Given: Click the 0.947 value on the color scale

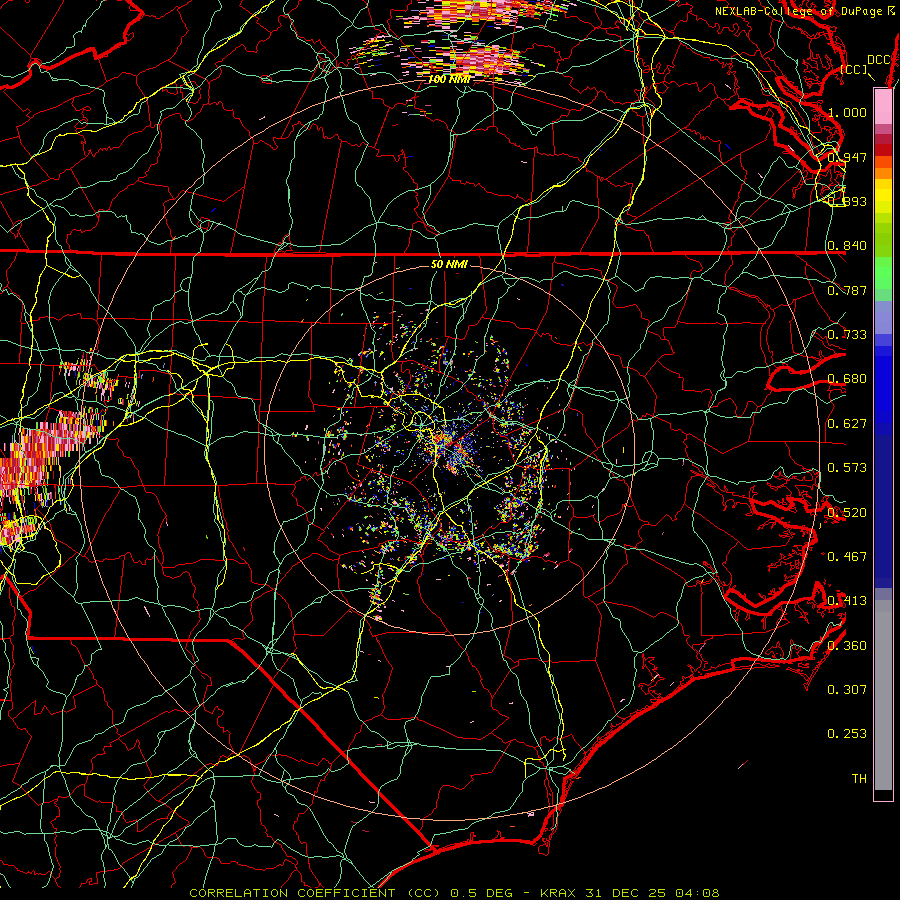Looking at the screenshot, I should click(847, 157).
